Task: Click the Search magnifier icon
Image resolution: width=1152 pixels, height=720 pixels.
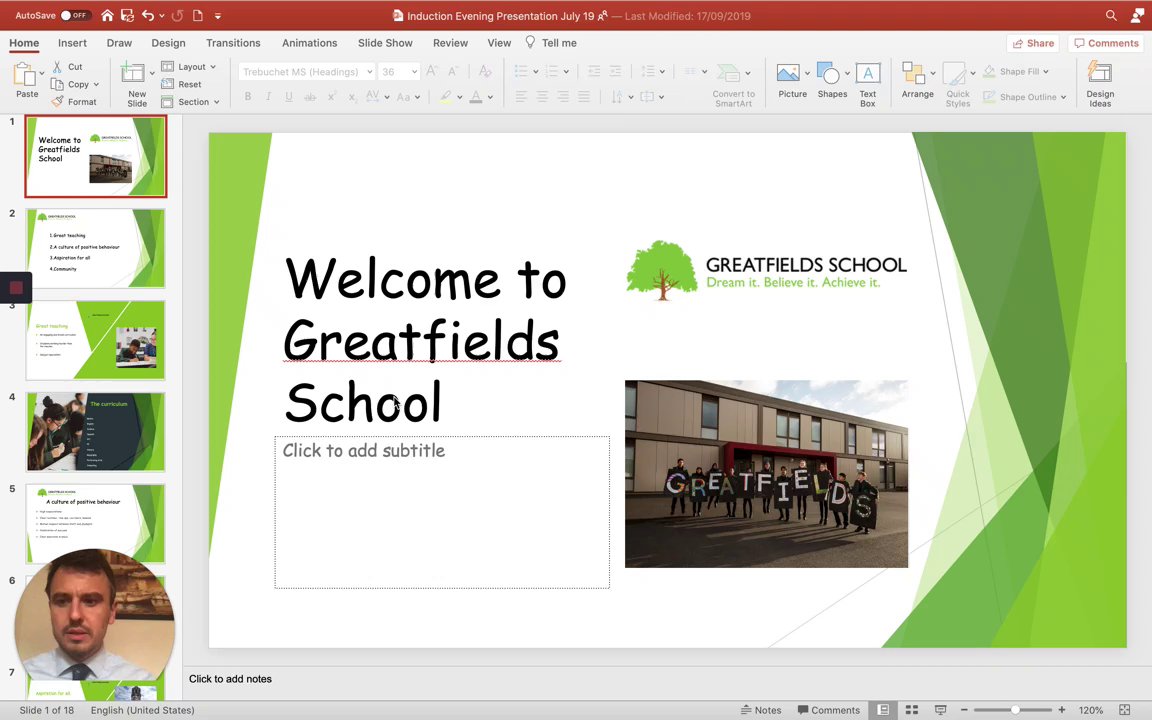Action: [1112, 15]
